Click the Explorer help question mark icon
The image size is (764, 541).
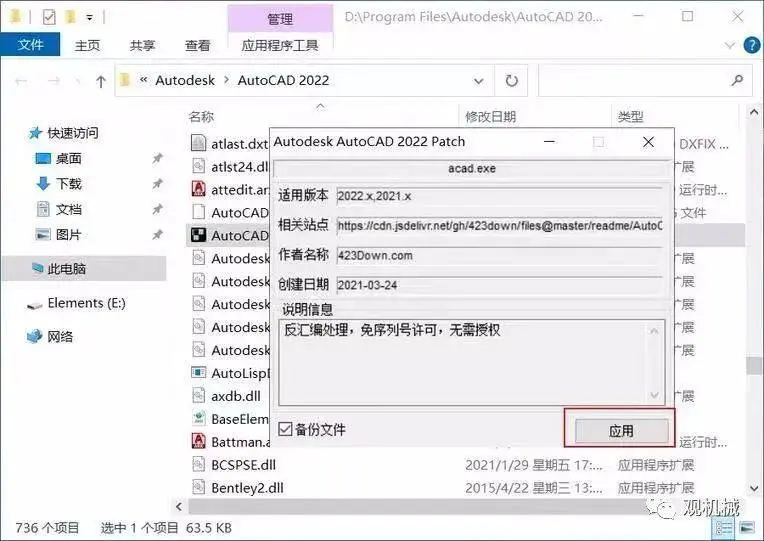(x=752, y=45)
